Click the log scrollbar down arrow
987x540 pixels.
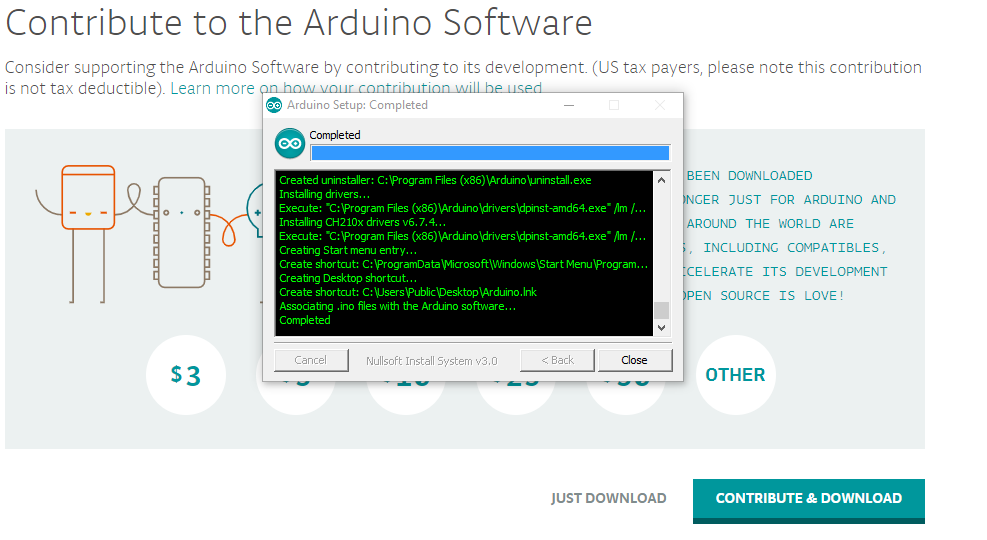[661, 327]
